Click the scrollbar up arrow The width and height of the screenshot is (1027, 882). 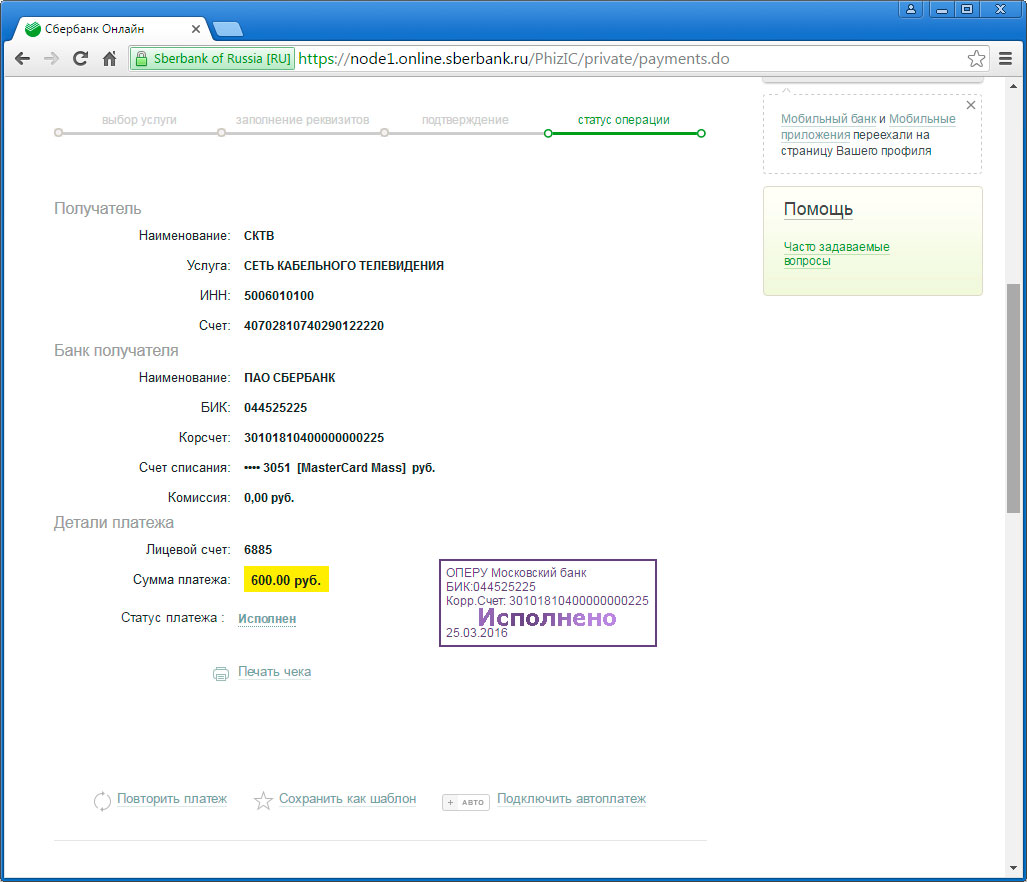[x=1013, y=86]
